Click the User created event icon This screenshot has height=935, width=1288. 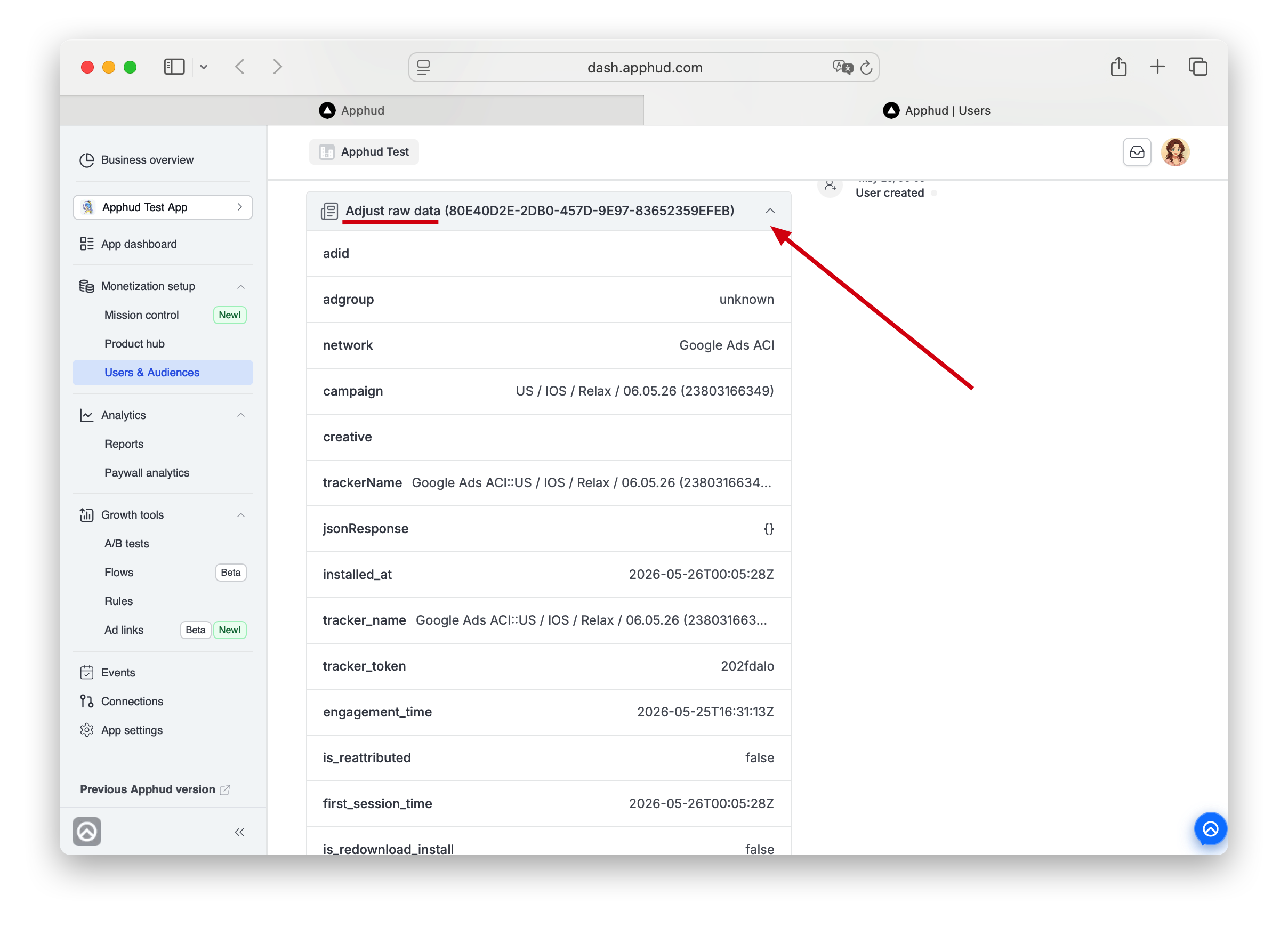point(830,186)
